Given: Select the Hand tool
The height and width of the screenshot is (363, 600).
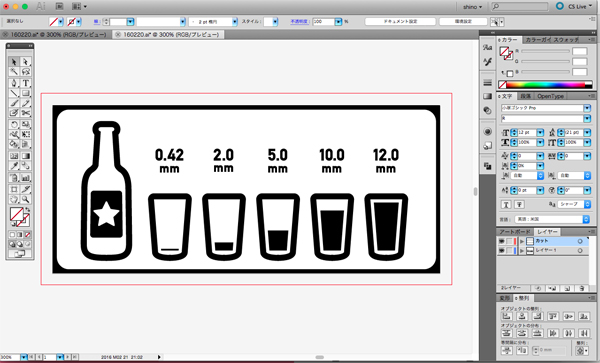Looking at the screenshot, I should (14, 199).
